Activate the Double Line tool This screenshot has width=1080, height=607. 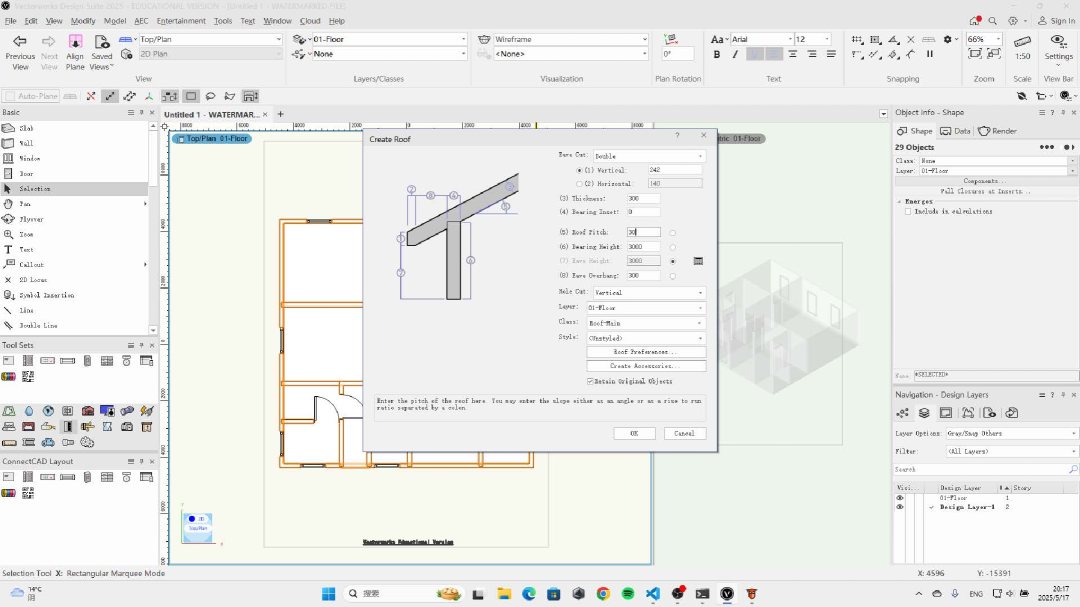pyautogui.click(x=37, y=326)
